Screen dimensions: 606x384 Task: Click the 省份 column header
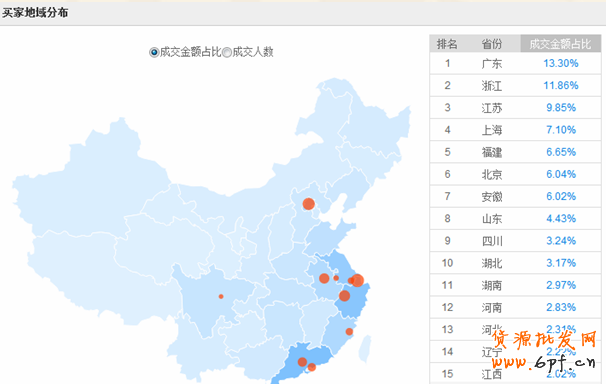pyautogui.click(x=492, y=44)
